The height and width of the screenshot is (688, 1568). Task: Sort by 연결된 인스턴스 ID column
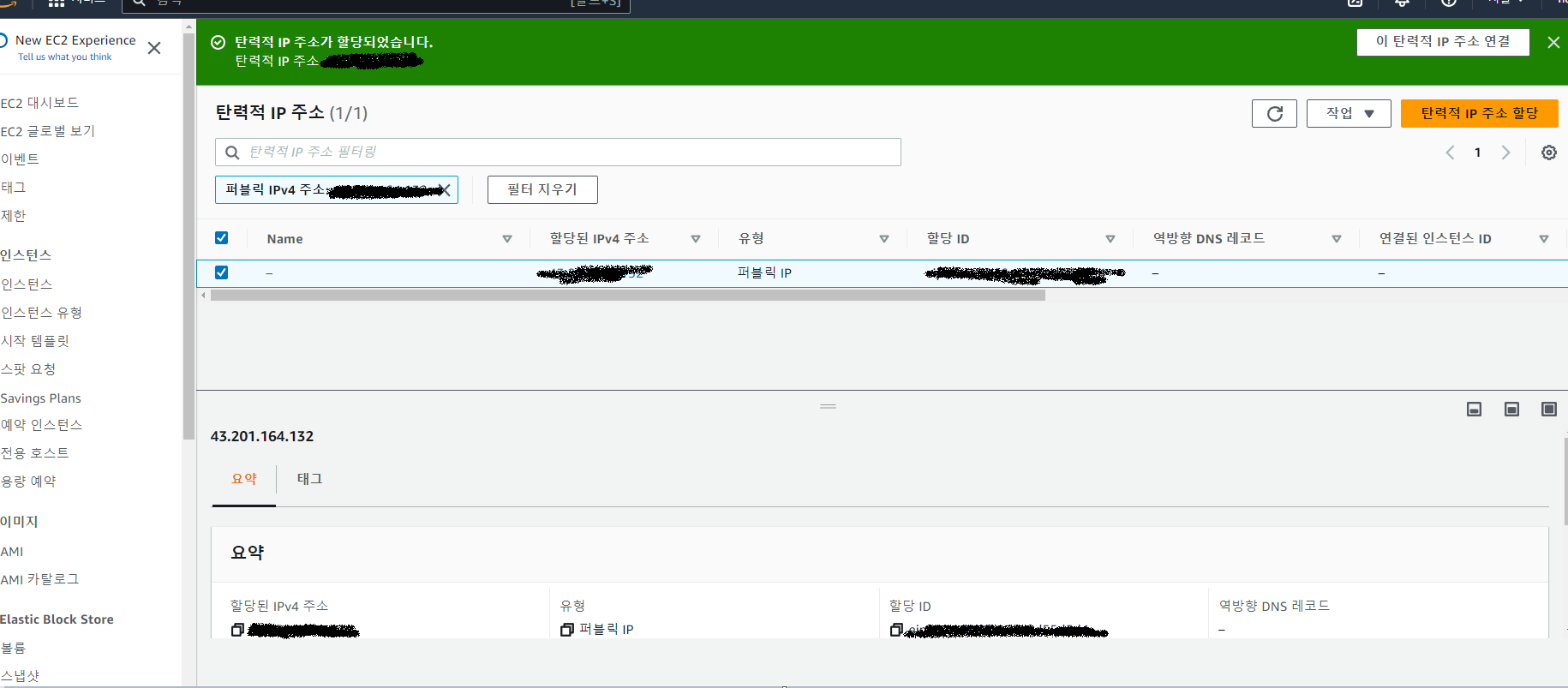(1544, 239)
